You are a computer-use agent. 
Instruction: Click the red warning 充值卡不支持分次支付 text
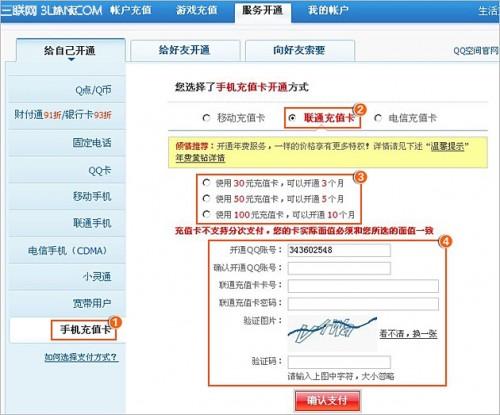[x=304, y=231]
